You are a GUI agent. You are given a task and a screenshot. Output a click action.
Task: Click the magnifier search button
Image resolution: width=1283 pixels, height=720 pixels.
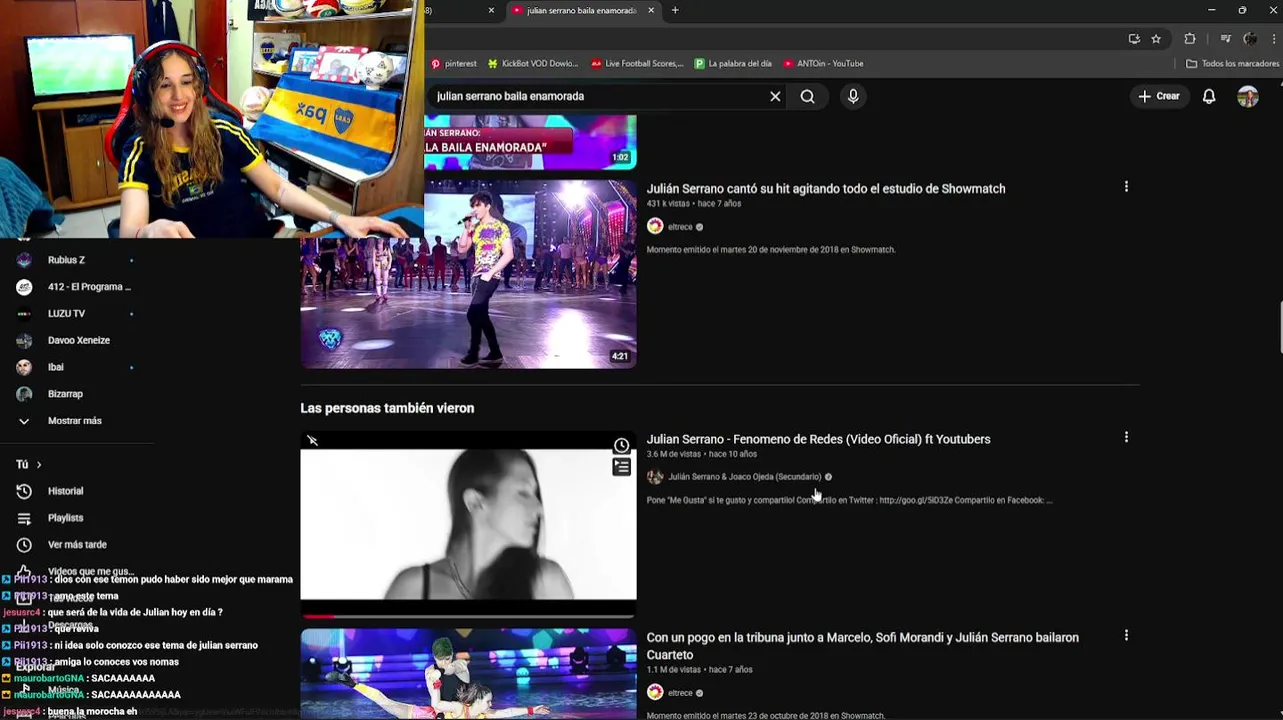807,96
